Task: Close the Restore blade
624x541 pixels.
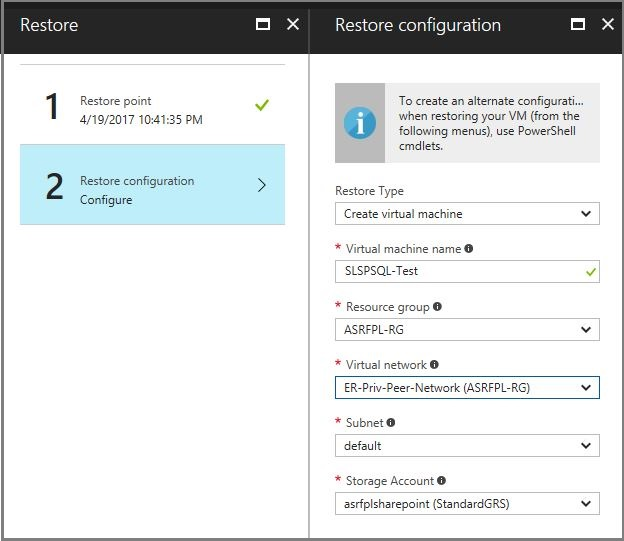Action: (x=293, y=24)
